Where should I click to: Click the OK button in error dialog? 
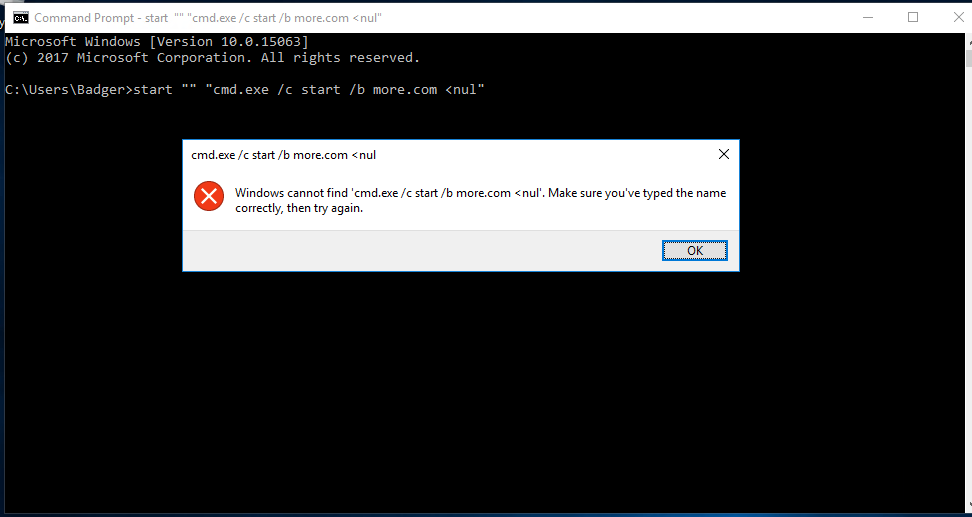coord(694,250)
